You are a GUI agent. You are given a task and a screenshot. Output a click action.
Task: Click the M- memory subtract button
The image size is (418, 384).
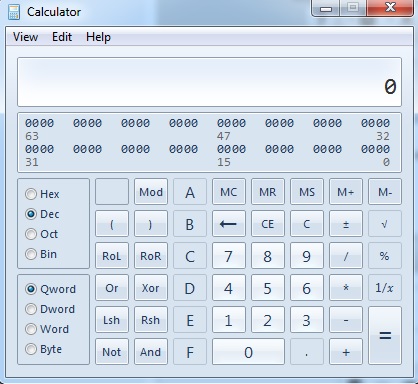[385, 192]
